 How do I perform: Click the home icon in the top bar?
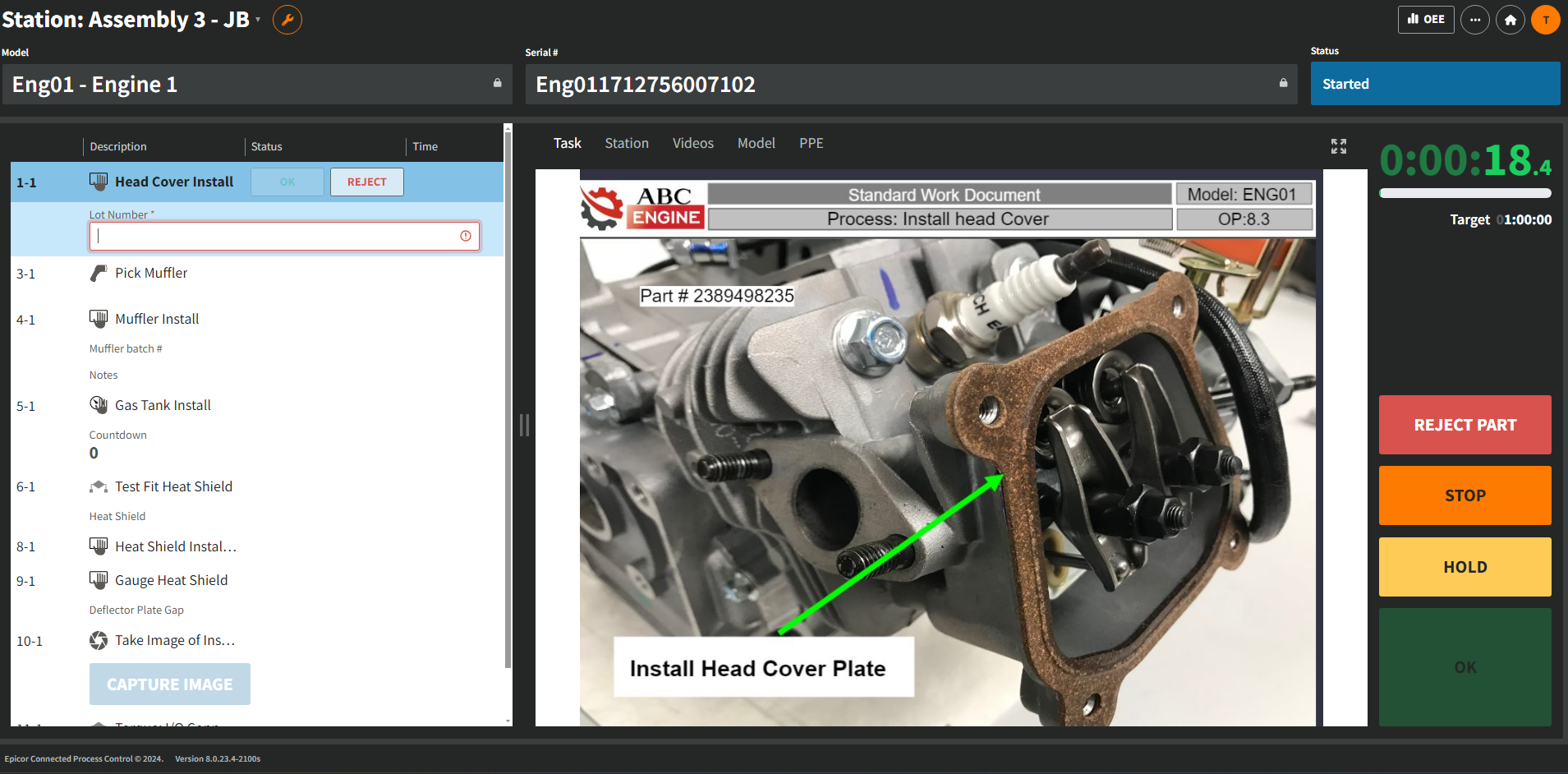tap(1511, 19)
